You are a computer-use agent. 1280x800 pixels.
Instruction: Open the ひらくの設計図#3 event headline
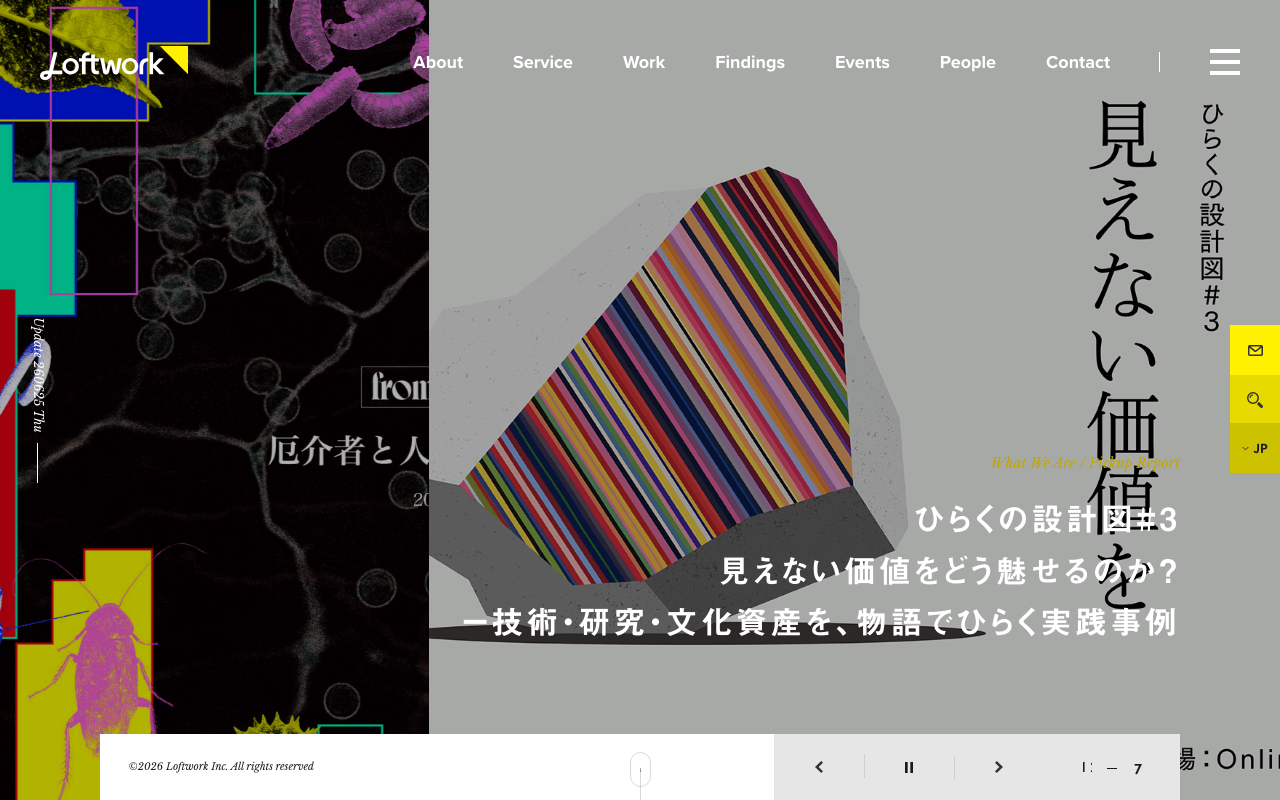click(1047, 519)
